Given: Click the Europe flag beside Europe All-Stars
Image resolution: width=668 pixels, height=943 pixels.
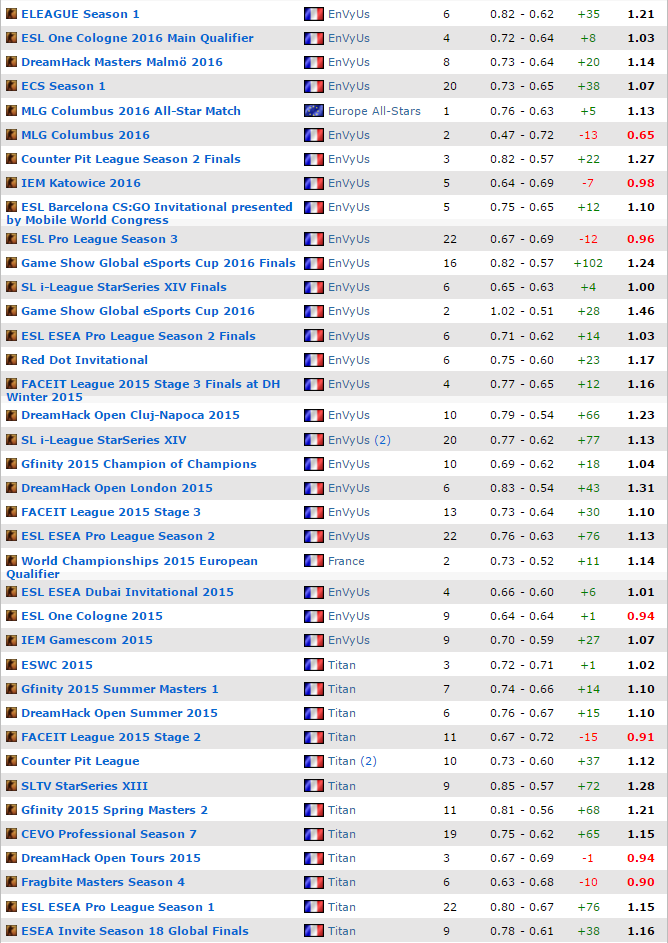Looking at the screenshot, I should point(314,111).
